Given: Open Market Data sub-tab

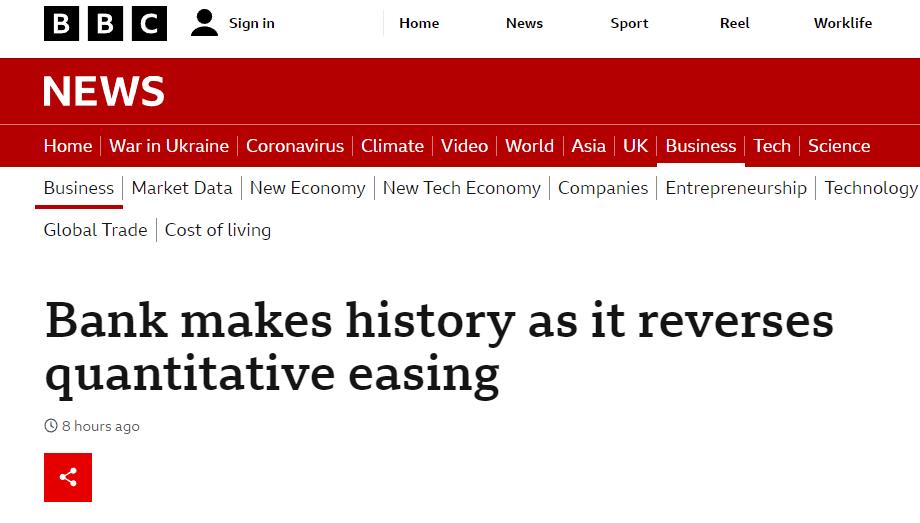Looking at the screenshot, I should (x=182, y=188).
